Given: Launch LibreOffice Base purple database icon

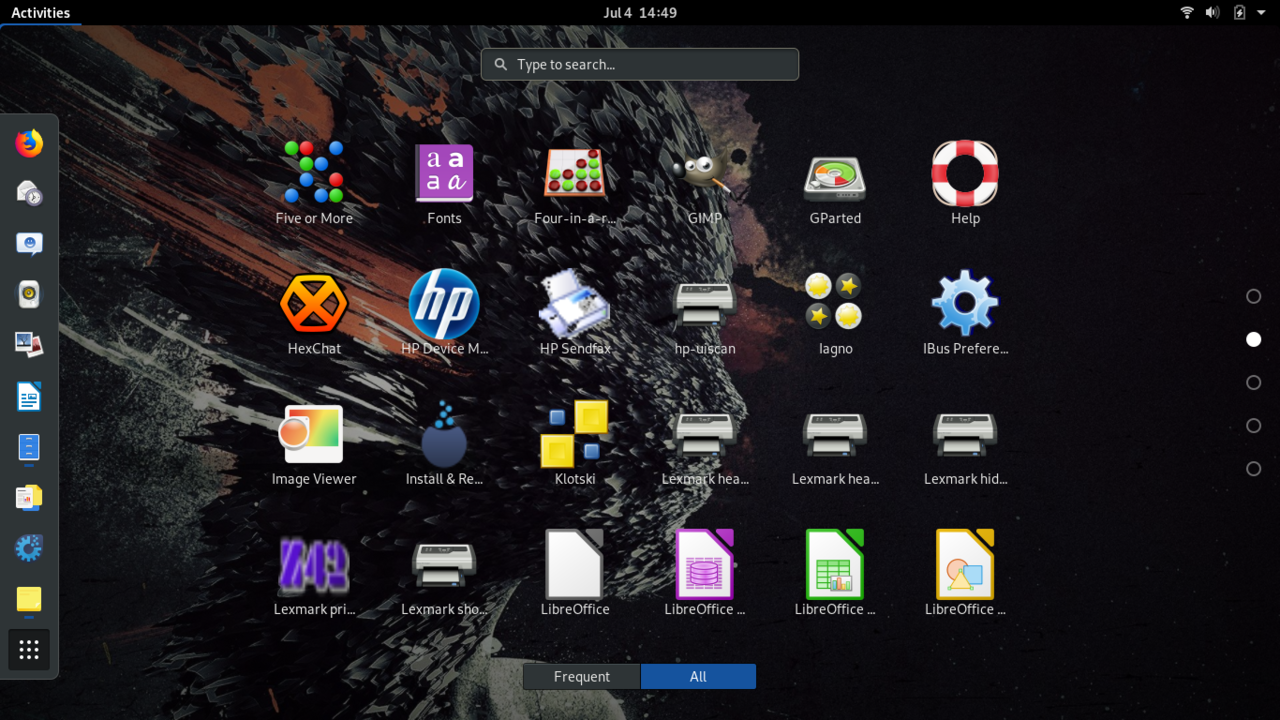Looking at the screenshot, I should (705, 573).
